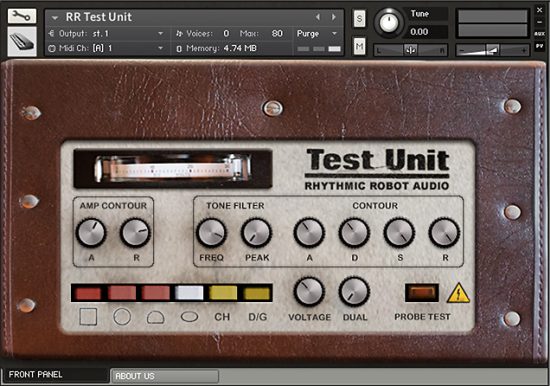
Task: Open instrument edit mode with wrench icon
Action: tap(22, 16)
